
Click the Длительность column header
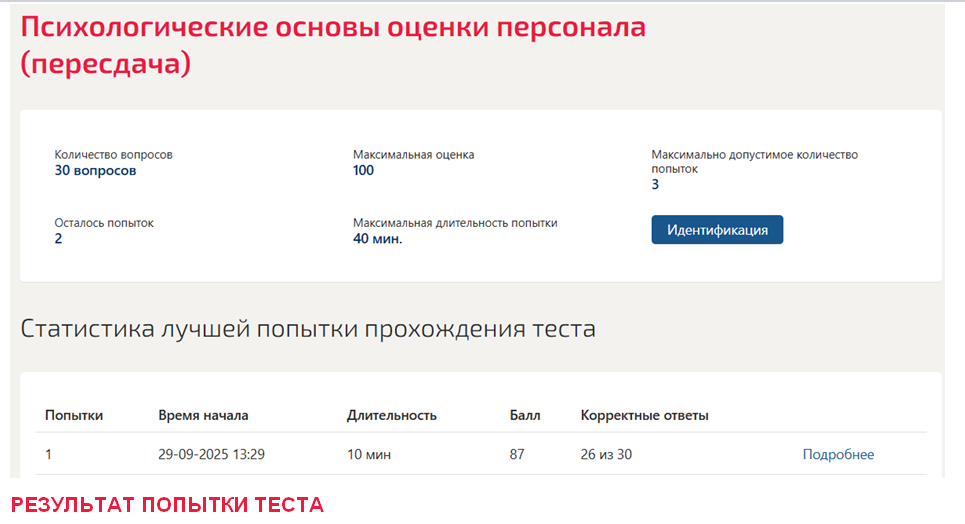(391, 416)
